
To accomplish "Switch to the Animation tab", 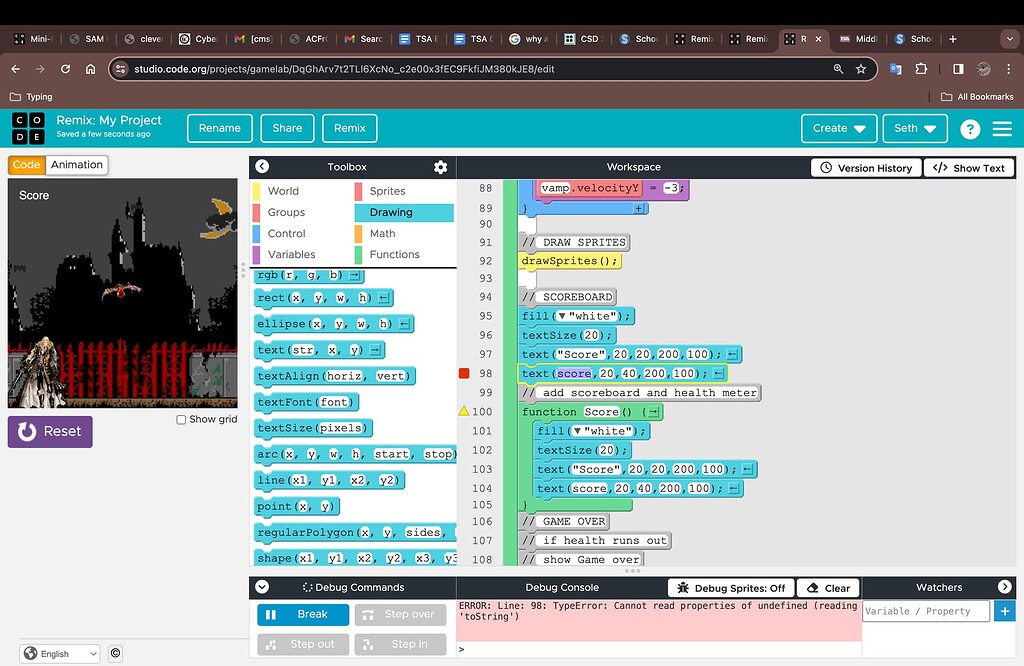I will pos(77,164).
